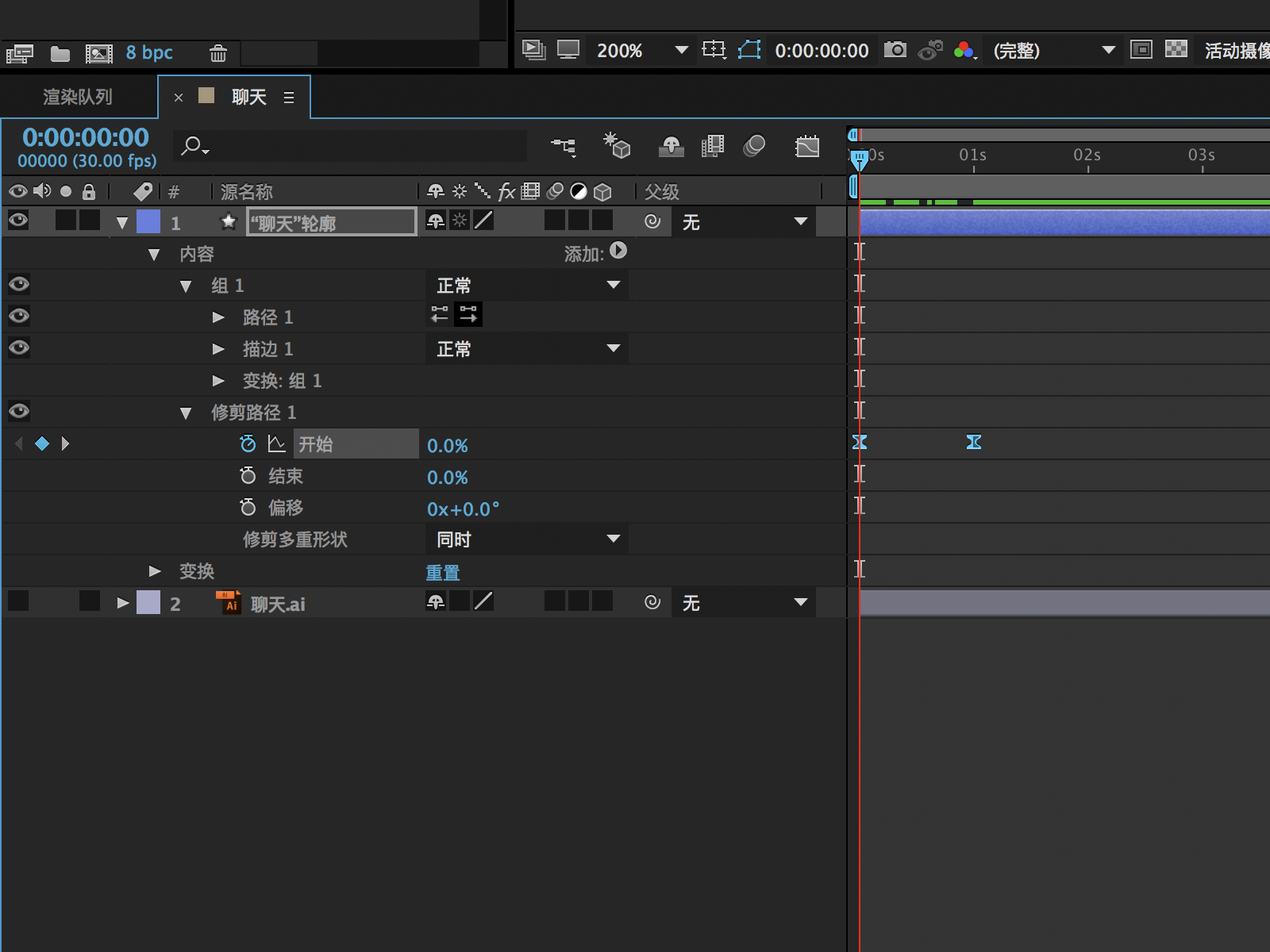Open 描边 1 blend mode dropdown

click(x=527, y=349)
